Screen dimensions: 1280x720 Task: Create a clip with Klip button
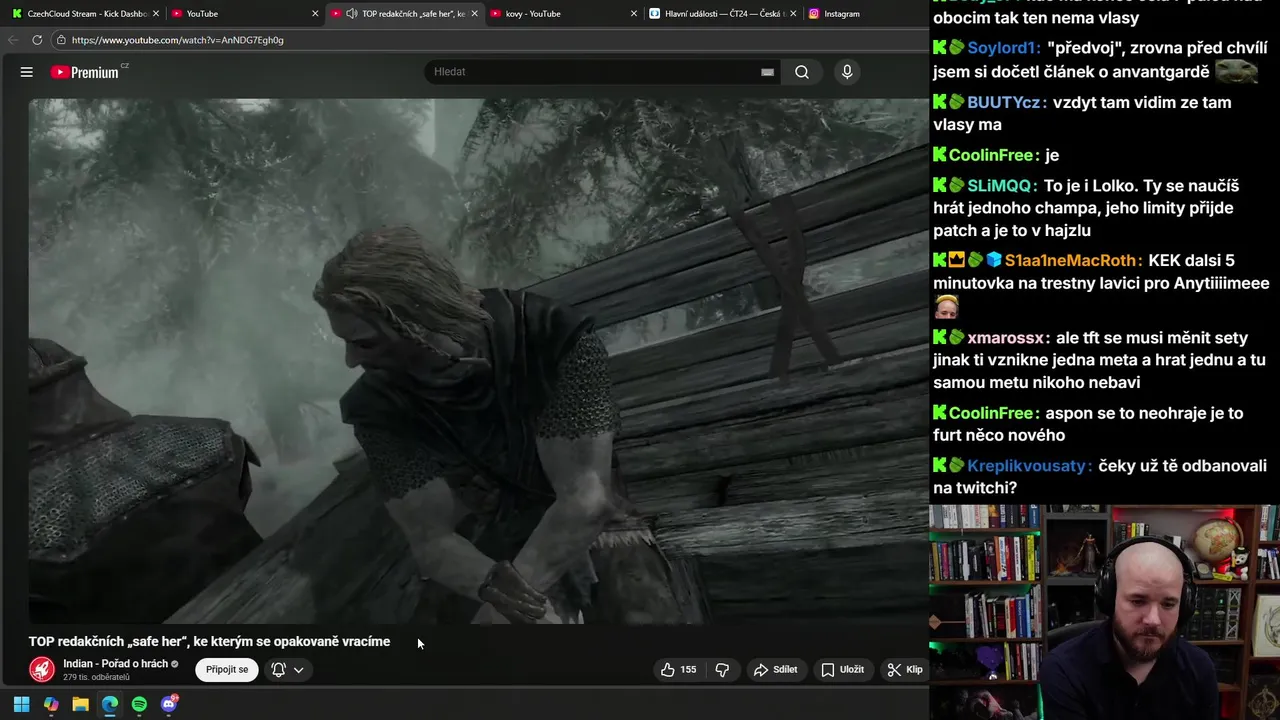coord(905,670)
